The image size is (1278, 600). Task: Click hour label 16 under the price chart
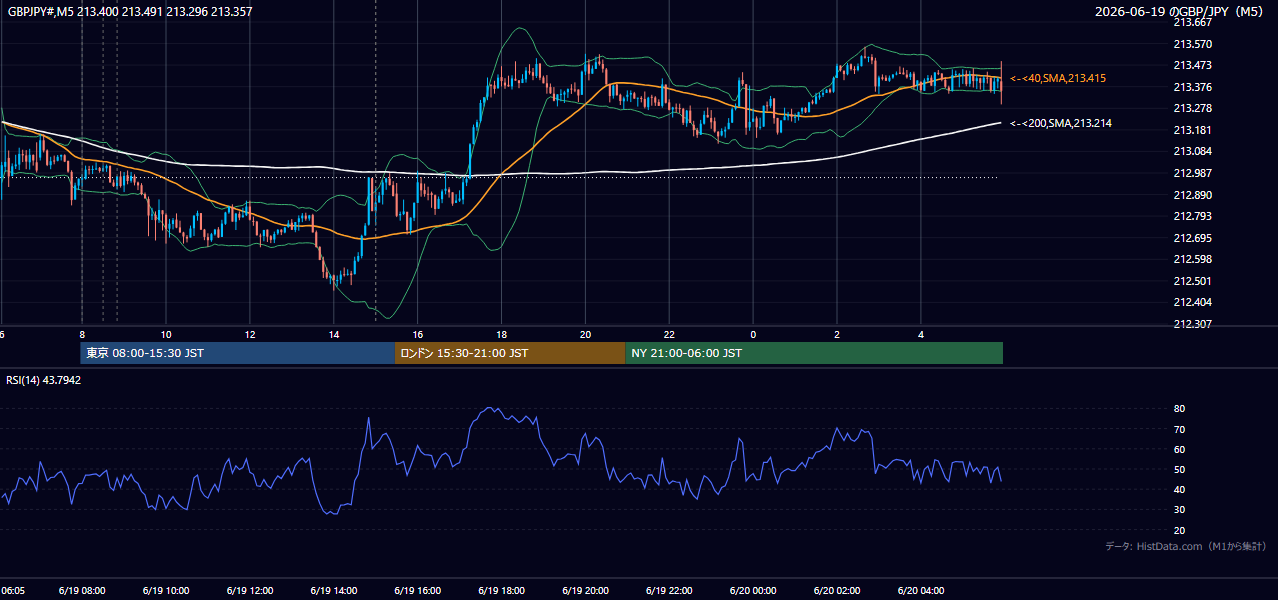pyautogui.click(x=418, y=334)
